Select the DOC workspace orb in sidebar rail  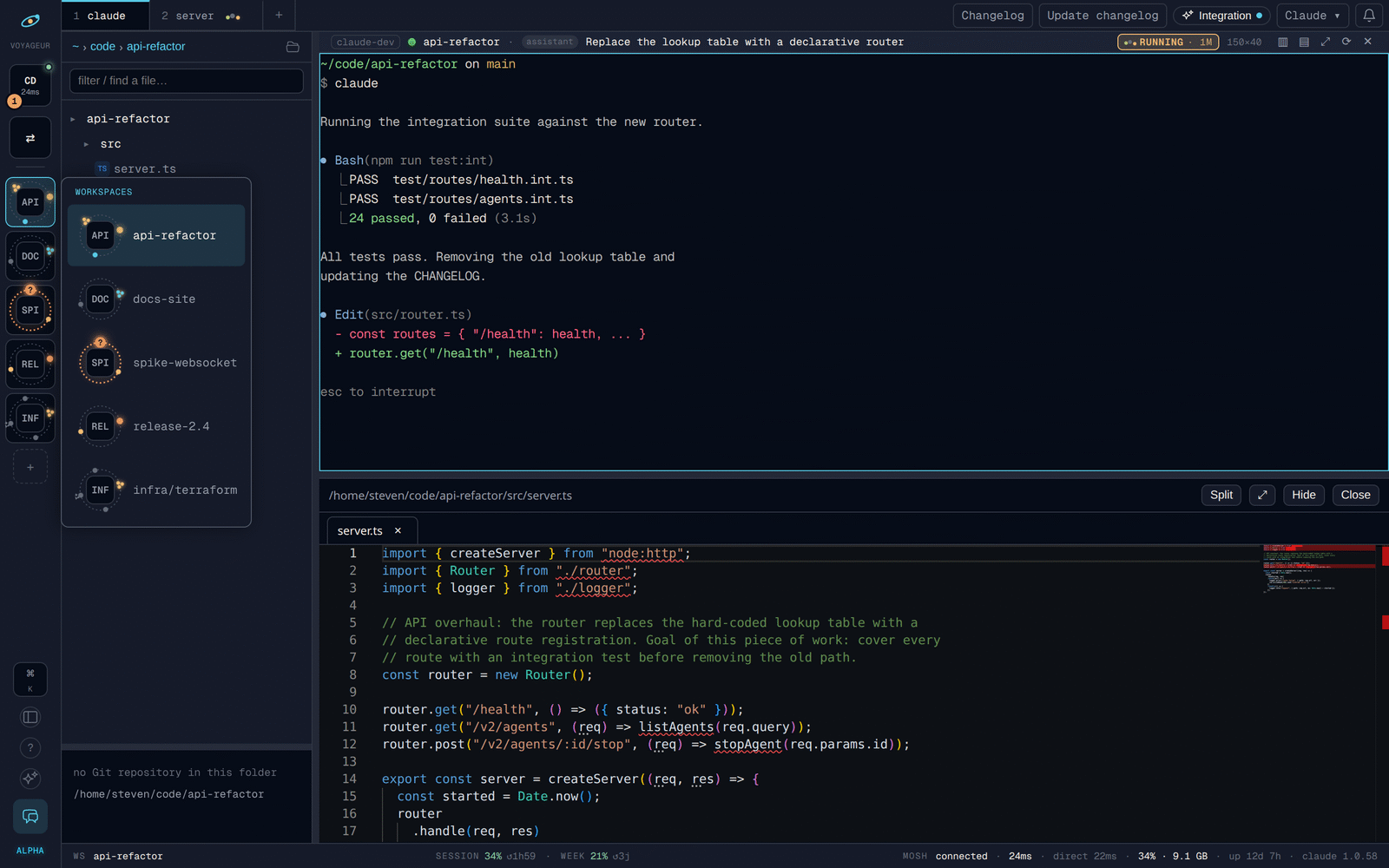[30, 256]
